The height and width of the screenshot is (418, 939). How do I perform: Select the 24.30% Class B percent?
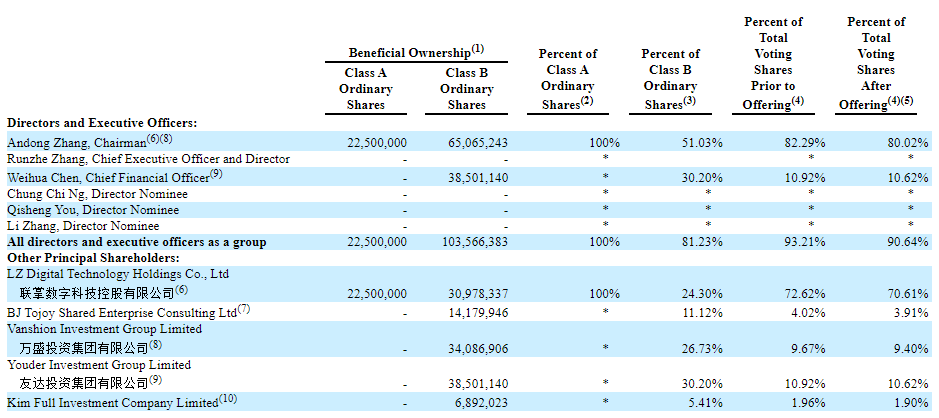(704, 294)
